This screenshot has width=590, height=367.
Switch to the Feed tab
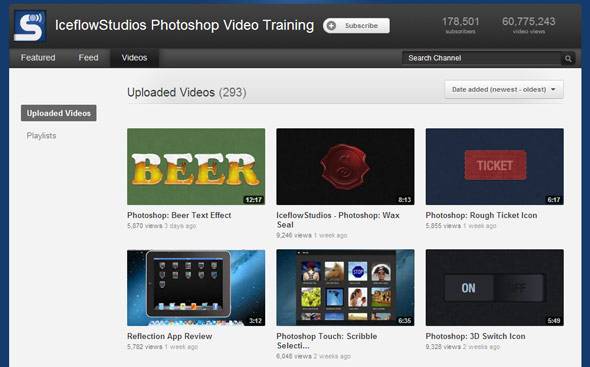[88, 58]
